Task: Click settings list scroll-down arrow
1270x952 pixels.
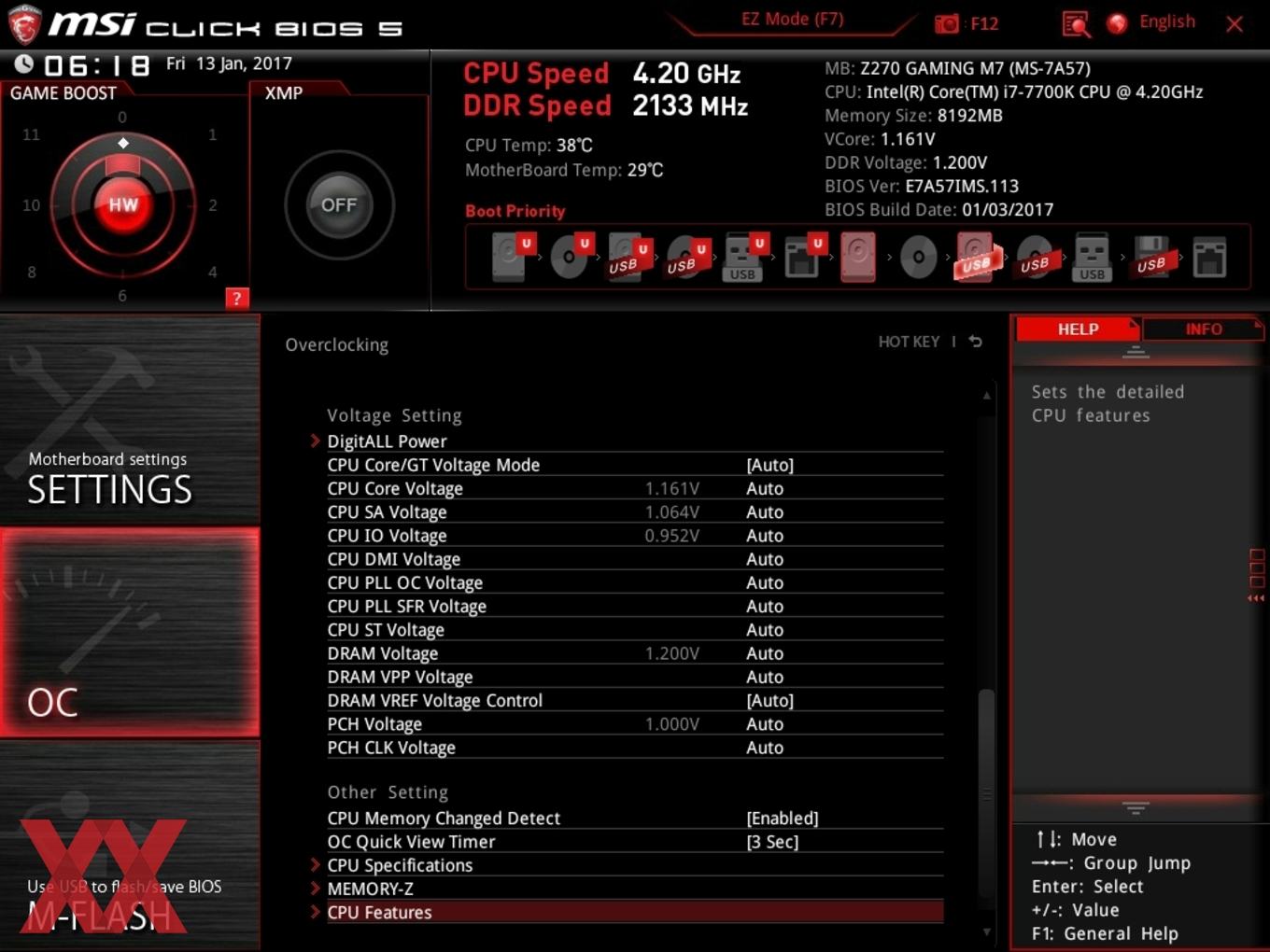Action: [x=986, y=931]
